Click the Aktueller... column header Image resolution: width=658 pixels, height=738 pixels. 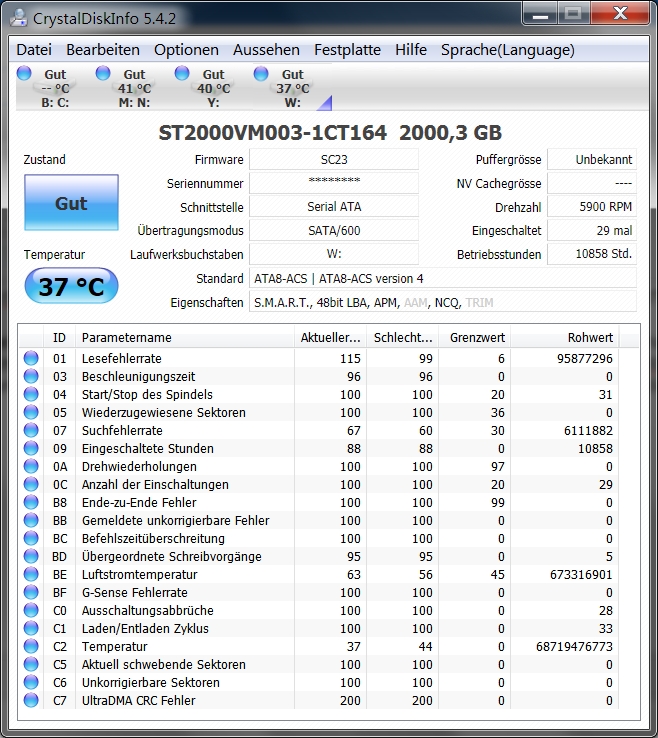point(331,337)
